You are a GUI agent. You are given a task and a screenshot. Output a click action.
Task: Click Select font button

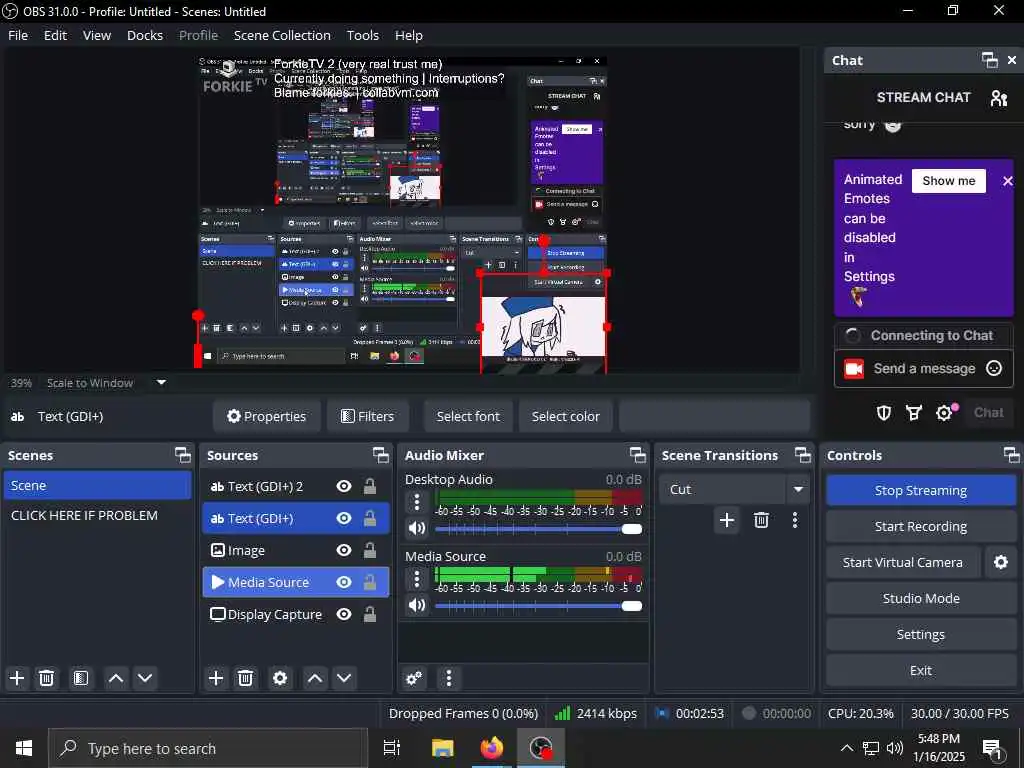pos(468,416)
